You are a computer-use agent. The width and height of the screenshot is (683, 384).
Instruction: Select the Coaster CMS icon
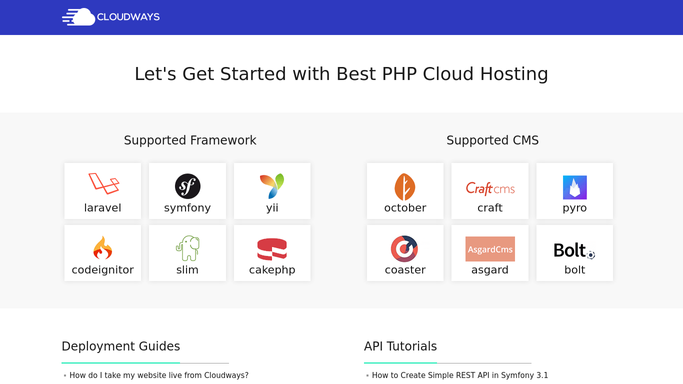pyautogui.click(x=404, y=249)
